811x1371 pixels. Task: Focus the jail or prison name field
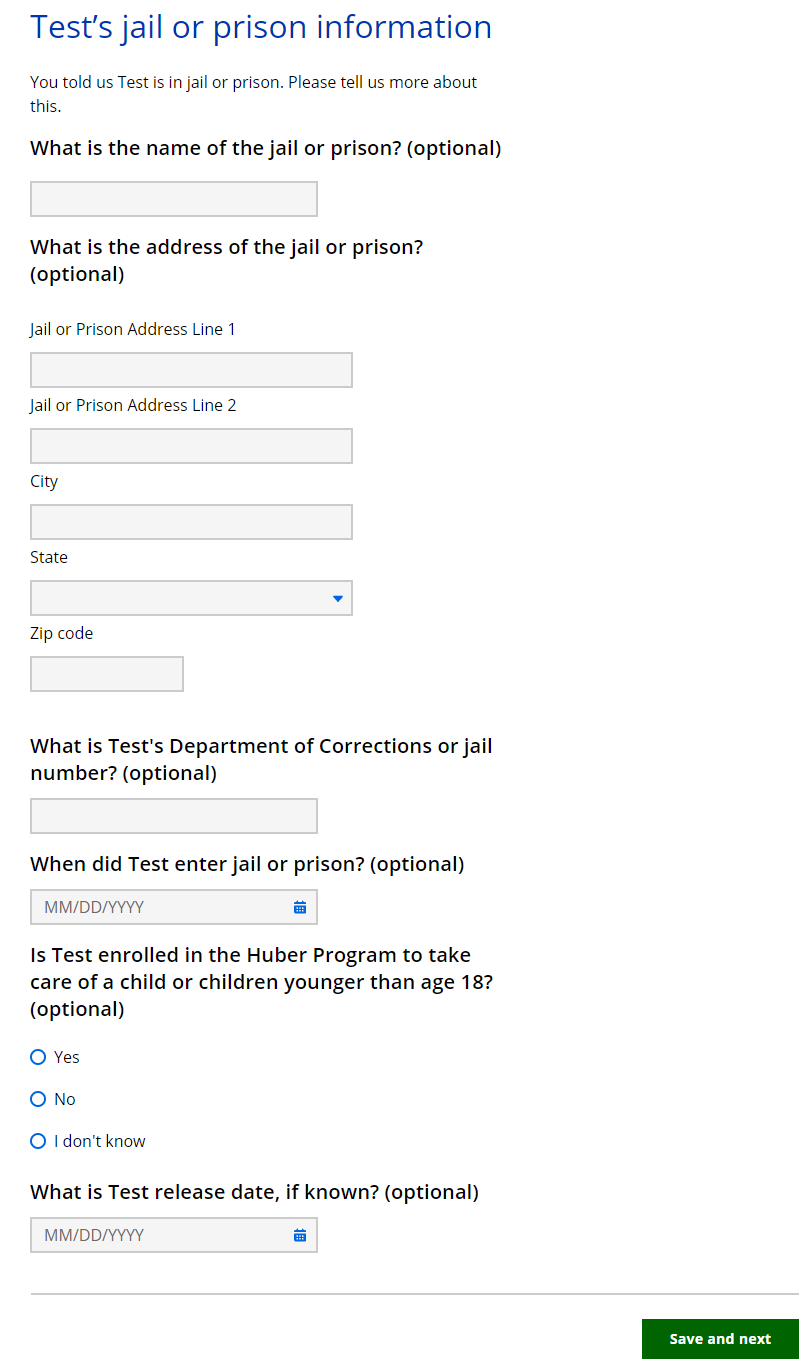pos(173,199)
